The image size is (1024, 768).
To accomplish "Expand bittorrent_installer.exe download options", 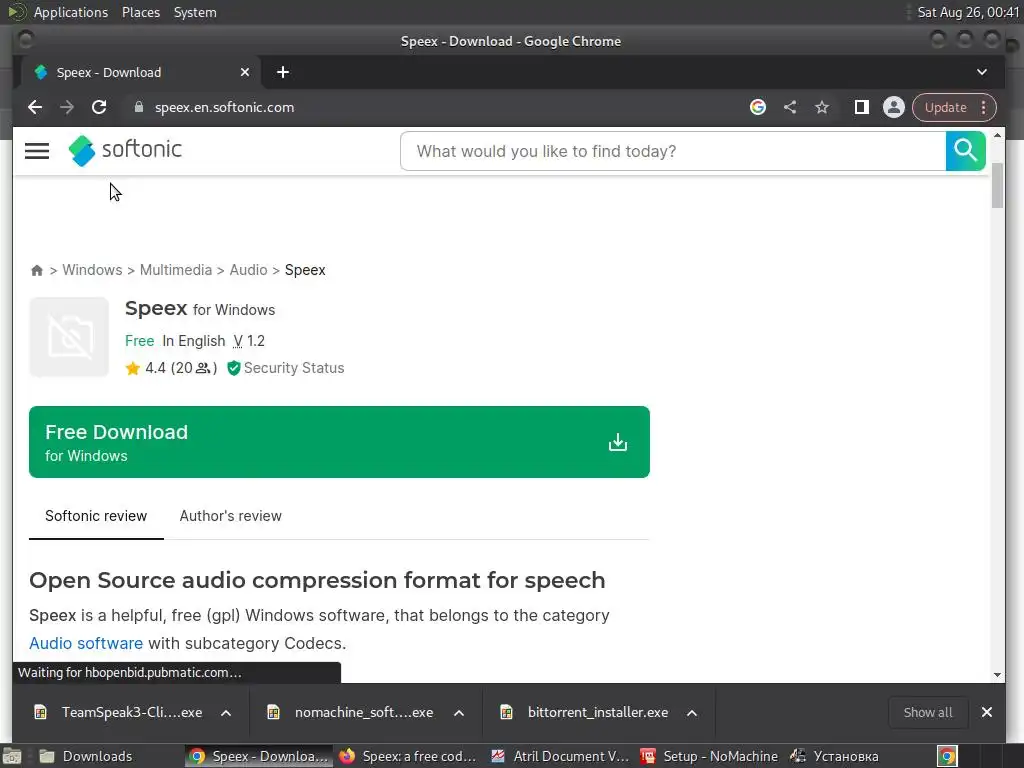I will click(x=692, y=713).
